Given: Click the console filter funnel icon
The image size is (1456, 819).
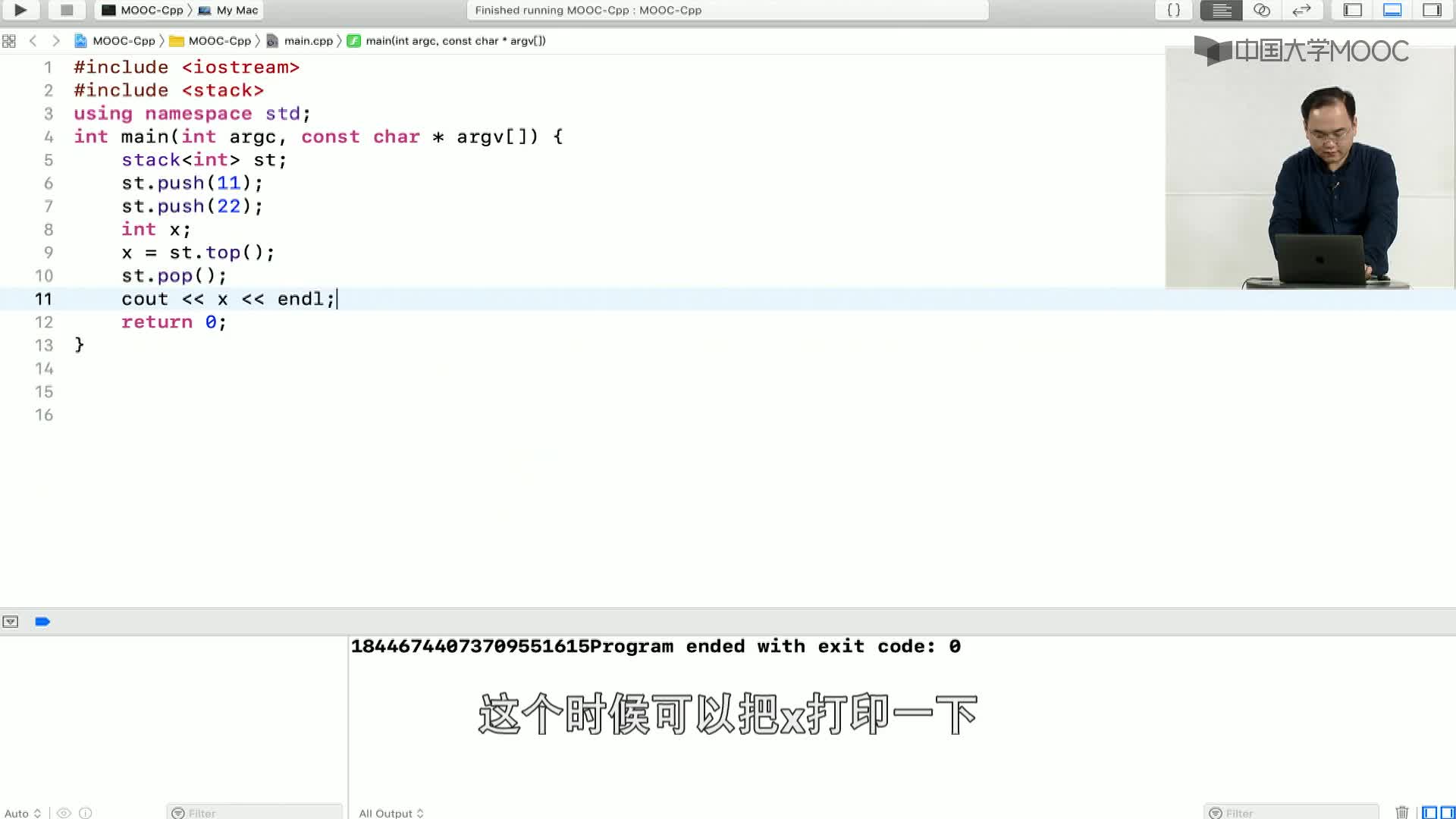Looking at the screenshot, I should 1216,813.
